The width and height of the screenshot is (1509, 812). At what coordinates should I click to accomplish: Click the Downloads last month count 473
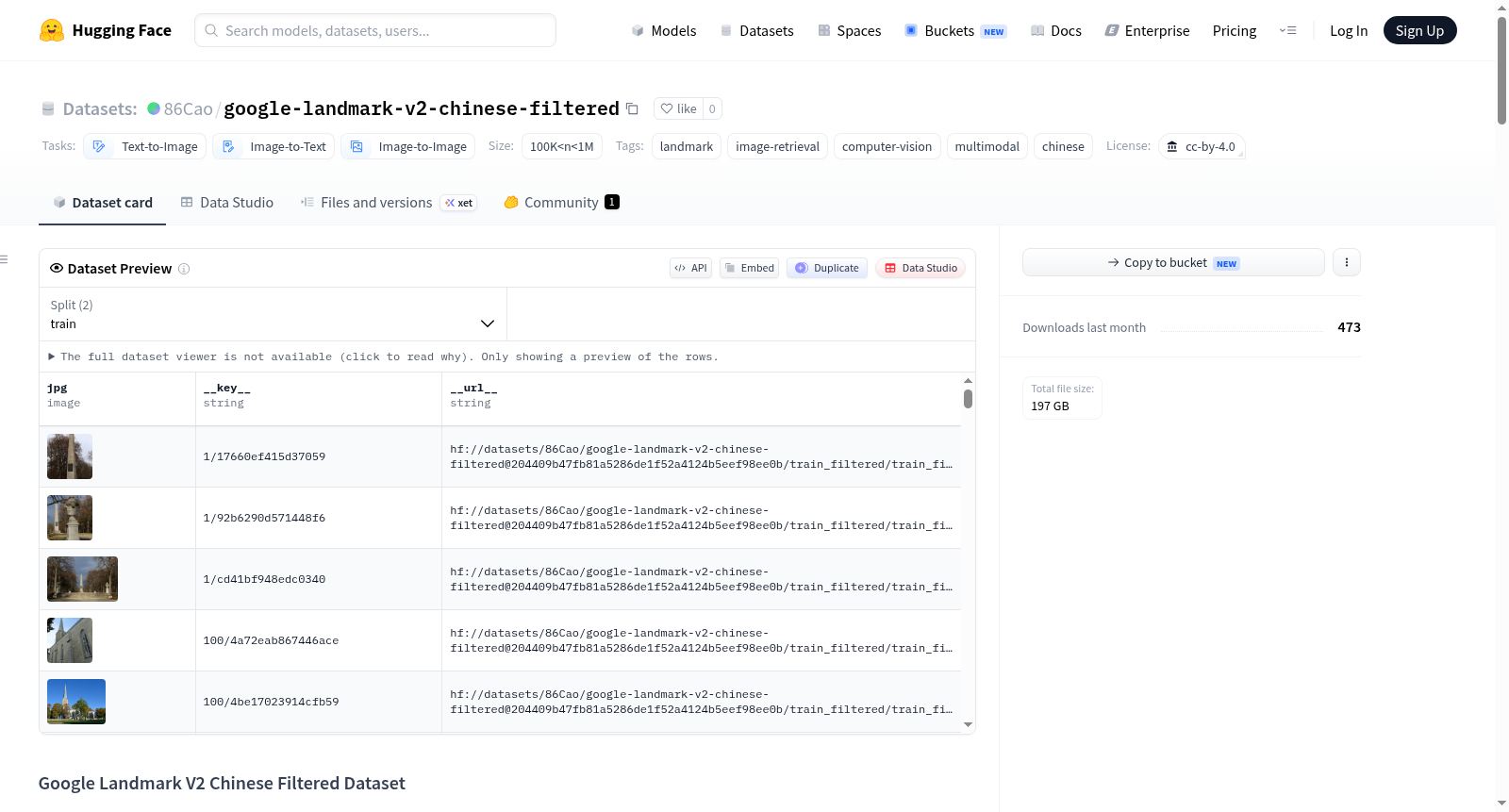[x=1349, y=327]
